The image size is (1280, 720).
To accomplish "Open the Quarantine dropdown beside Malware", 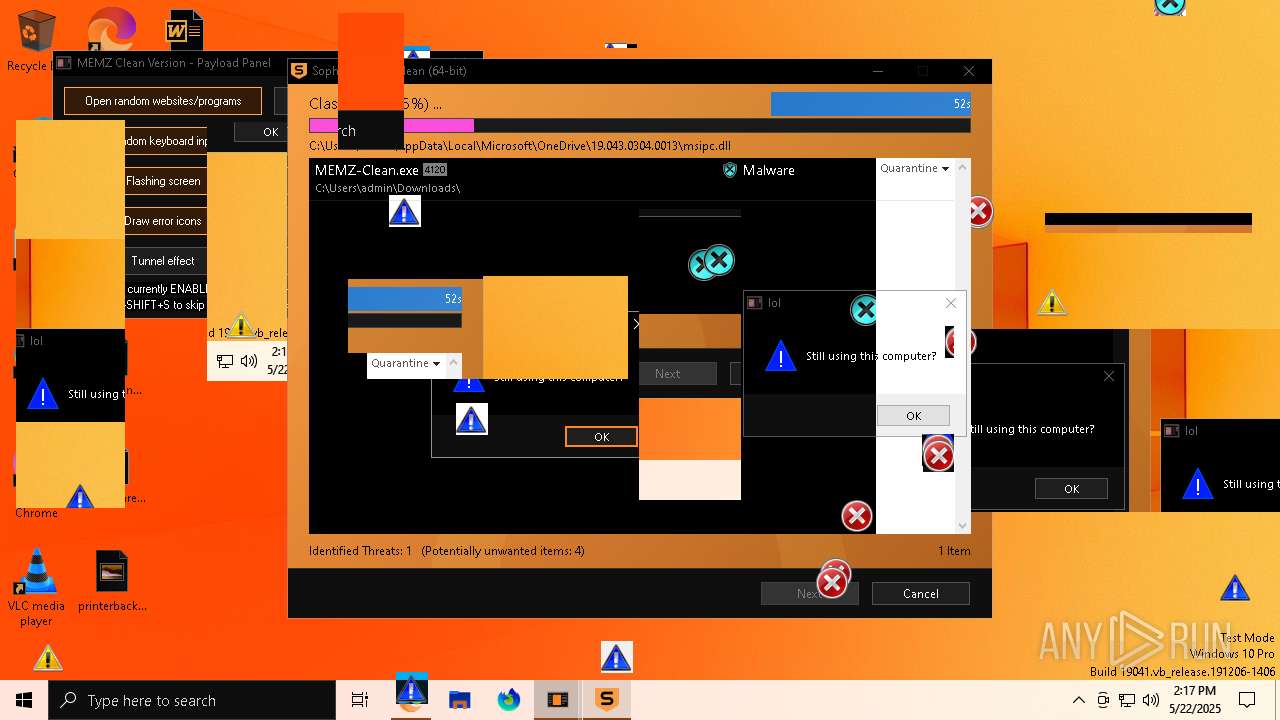I will coord(914,169).
